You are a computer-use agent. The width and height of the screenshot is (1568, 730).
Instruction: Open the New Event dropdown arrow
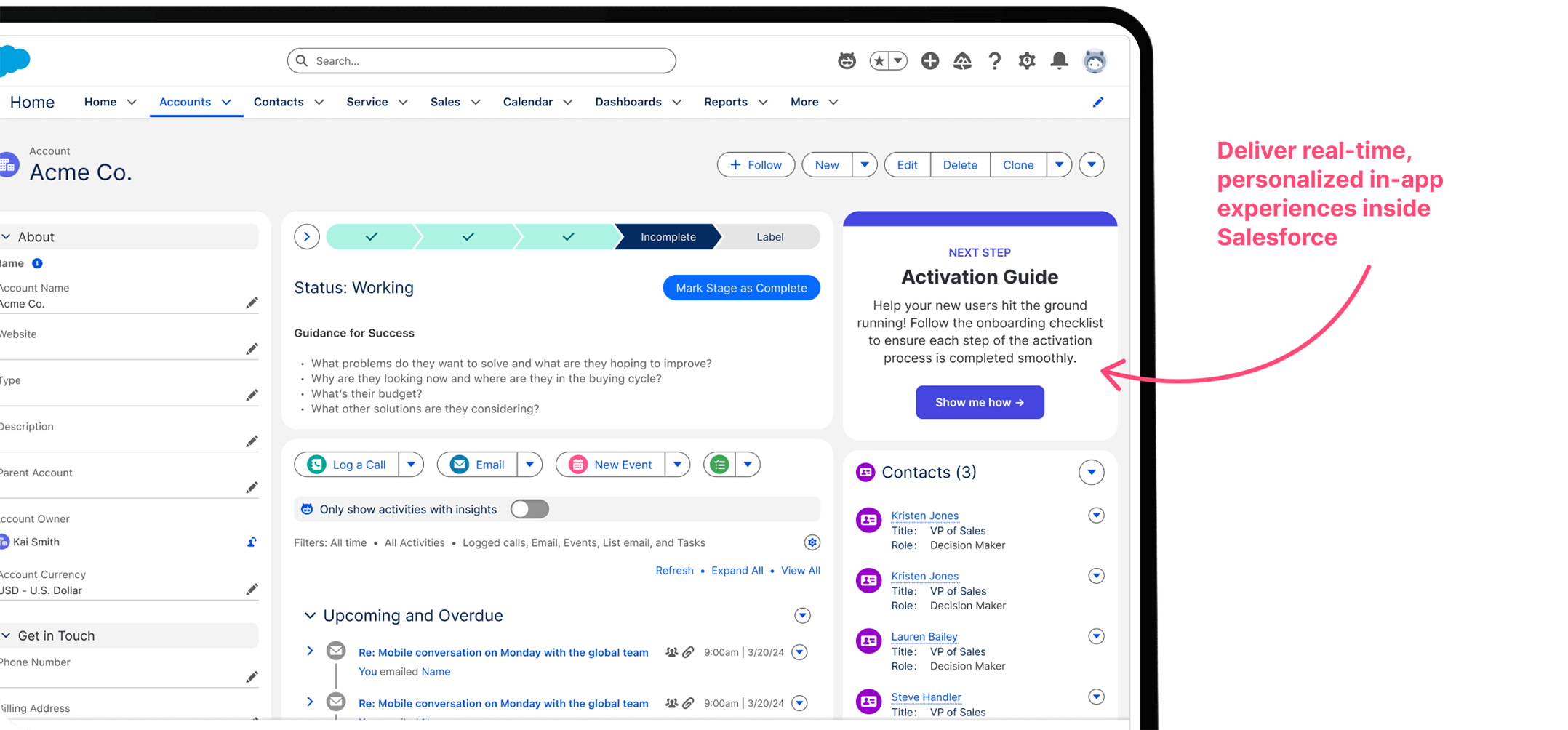[677, 465]
